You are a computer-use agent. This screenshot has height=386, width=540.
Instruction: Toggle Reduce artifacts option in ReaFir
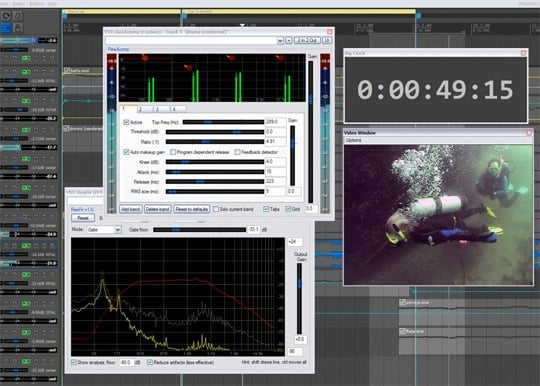point(149,362)
